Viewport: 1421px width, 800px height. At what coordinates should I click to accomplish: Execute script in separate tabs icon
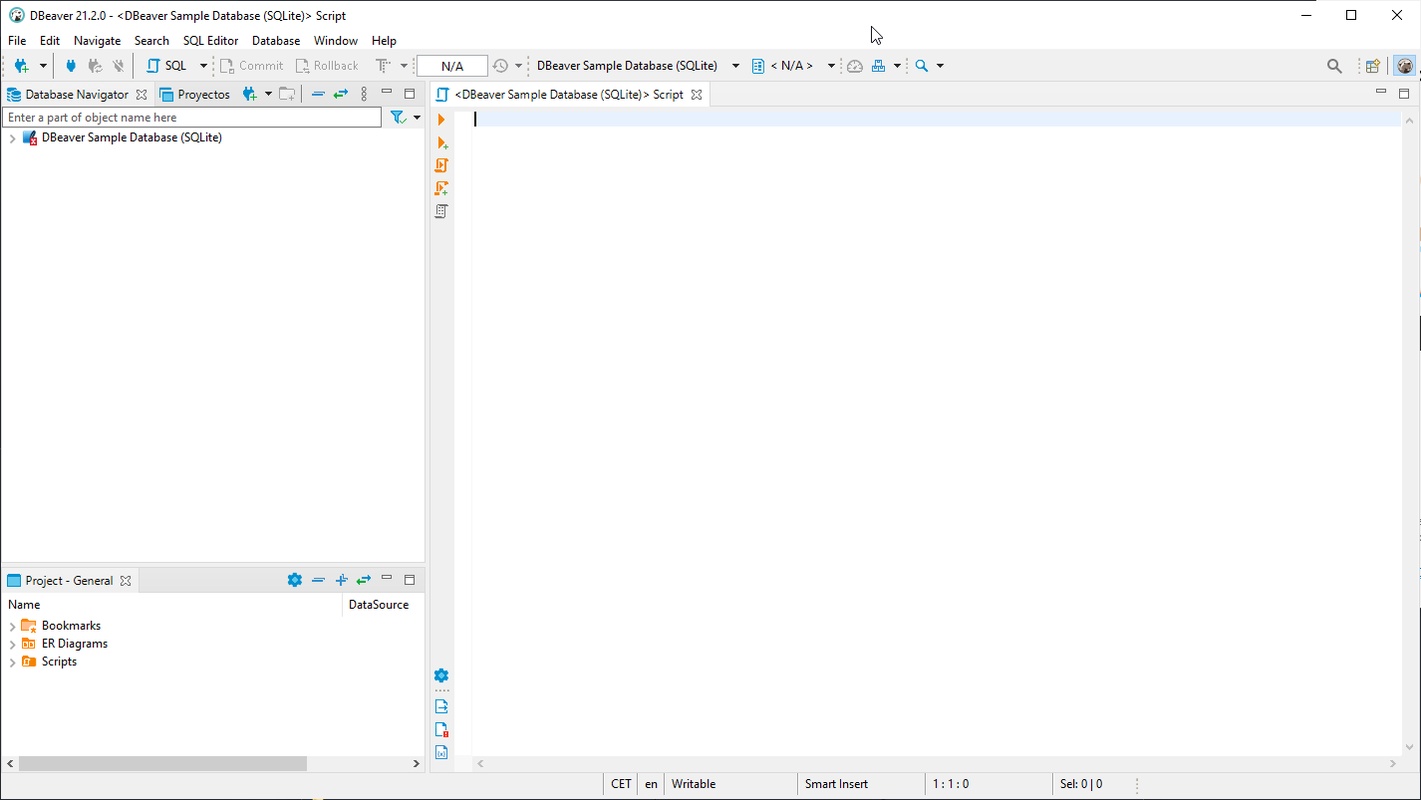pyautogui.click(x=442, y=189)
